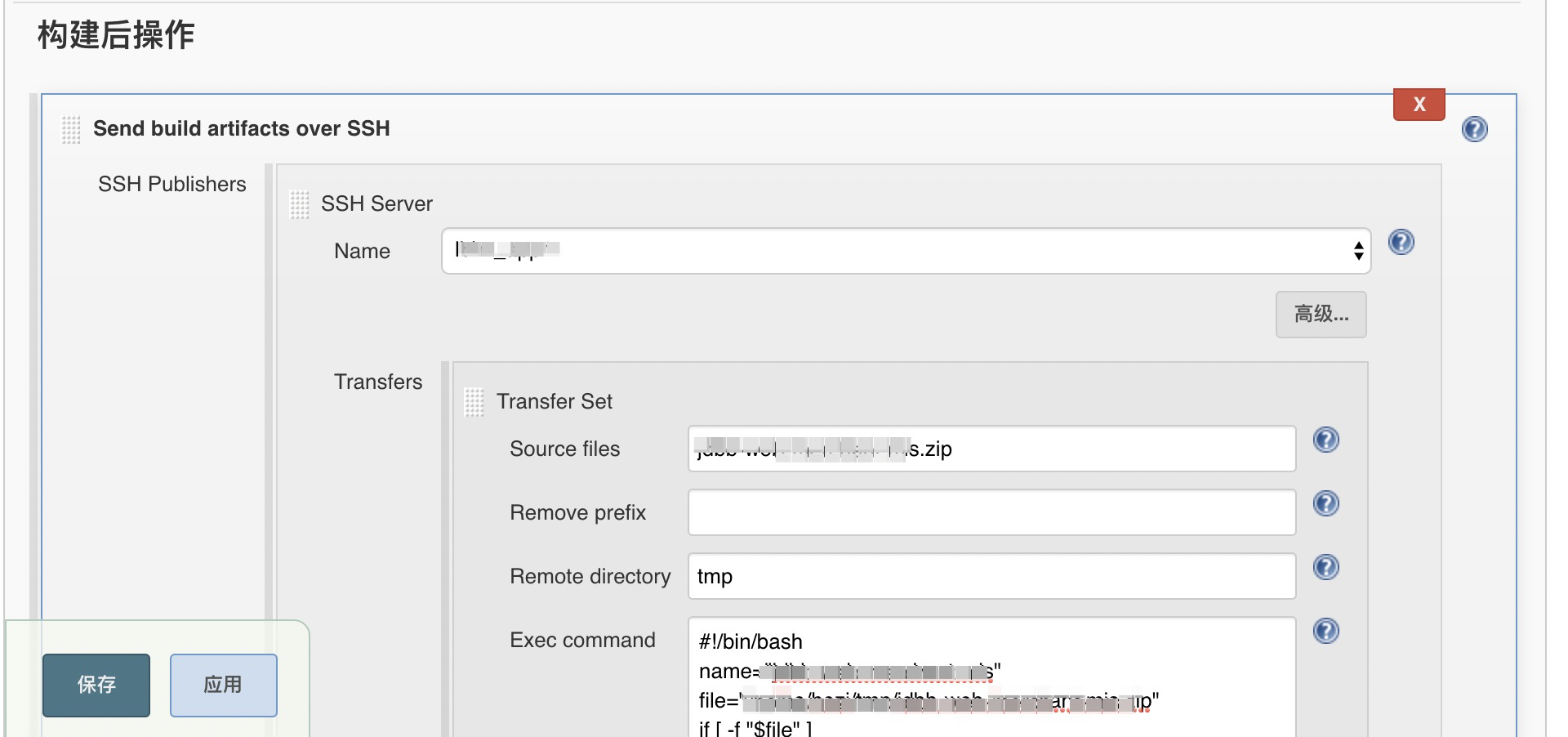Focus the empty Remove prefix field

(x=991, y=512)
